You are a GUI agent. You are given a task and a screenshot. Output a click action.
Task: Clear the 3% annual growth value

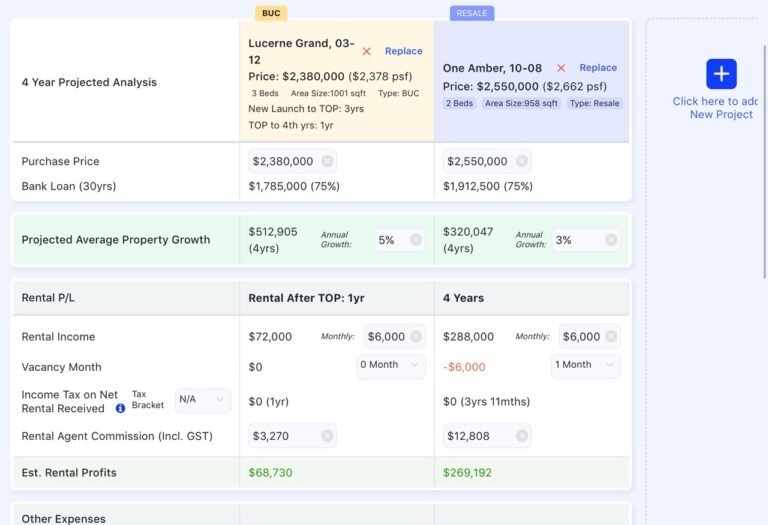click(x=611, y=240)
